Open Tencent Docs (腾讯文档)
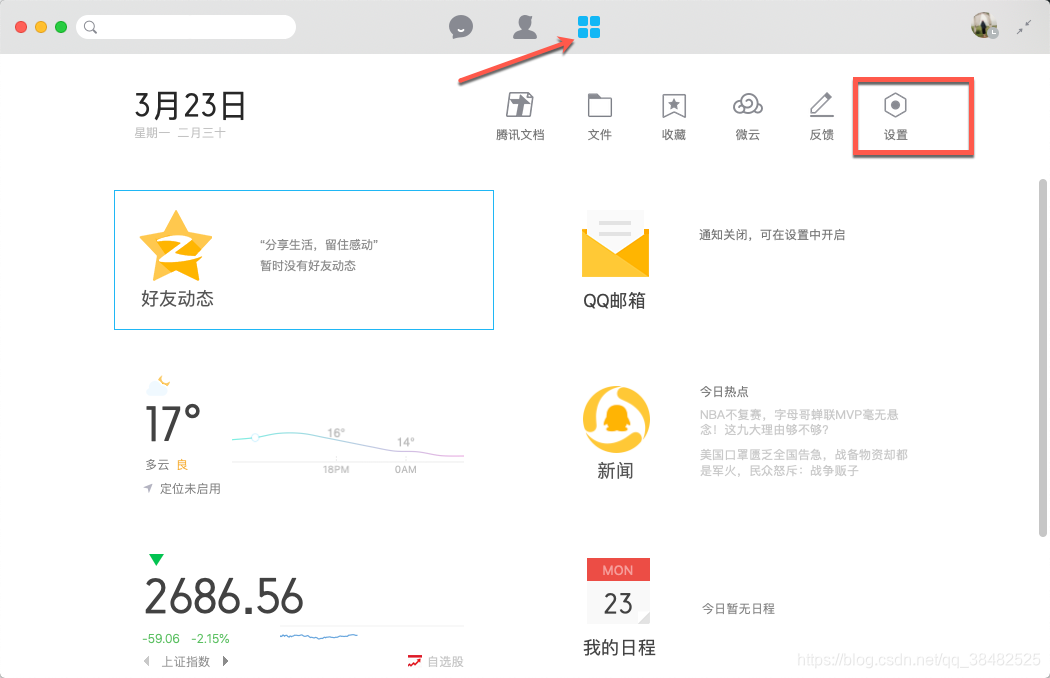1050x678 pixels. pyautogui.click(x=520, y=117)
